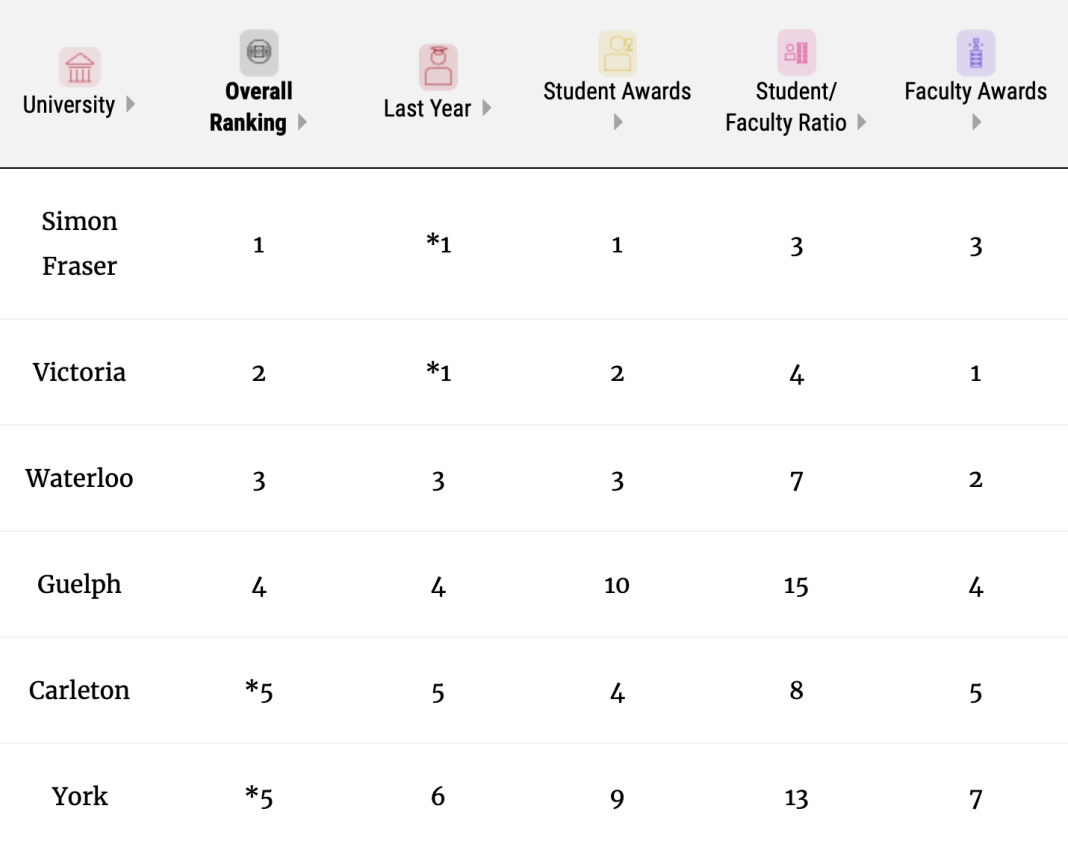Click the Overall Ranking gray icon
This screenshot has width=1068, height=841.
(258, 52)
